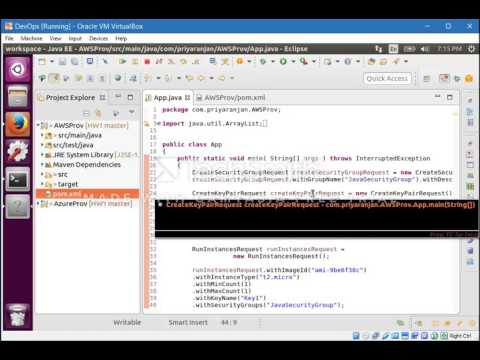Expand the AzureProv project node

[38, 203]
